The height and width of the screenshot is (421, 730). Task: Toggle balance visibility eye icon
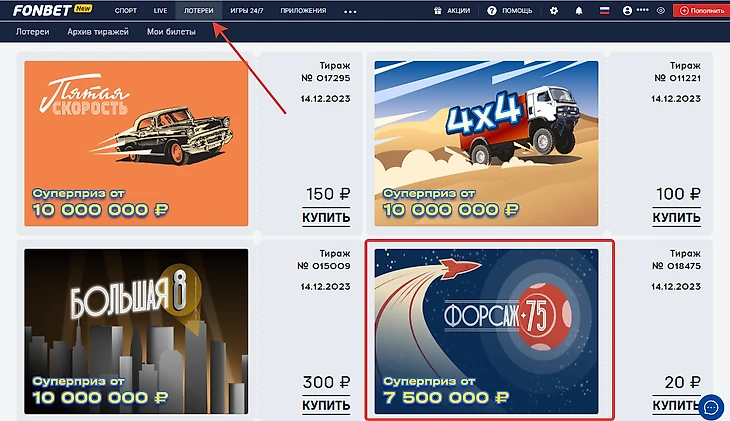pos(661,10)
